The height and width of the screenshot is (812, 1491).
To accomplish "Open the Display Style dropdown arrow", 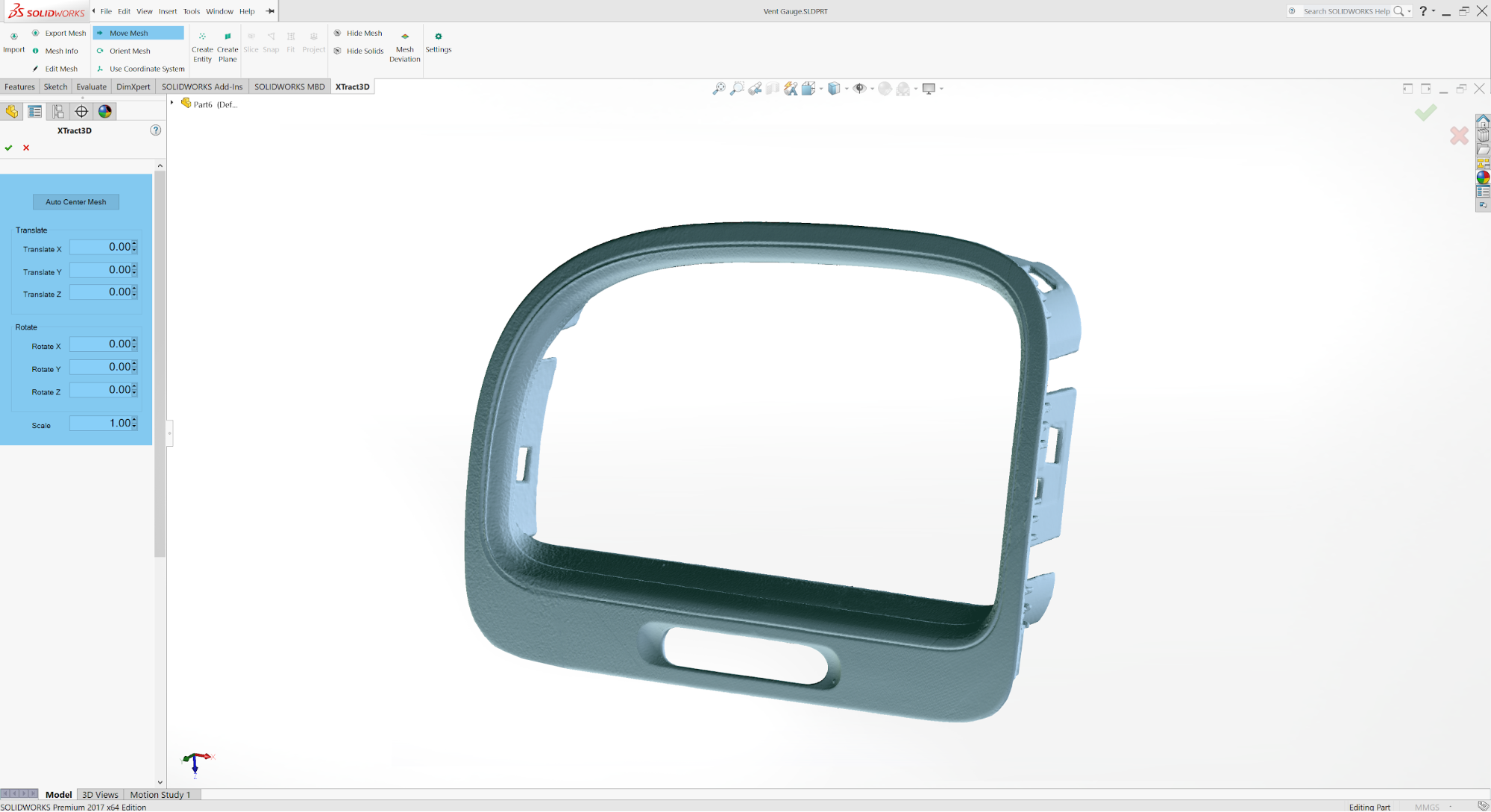I will tap(847, 89).
